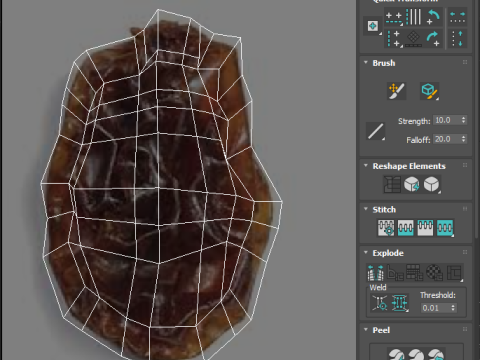The image size is (480, 360).
Task: Click the Break icon in Explode
Action: (375, 273)
